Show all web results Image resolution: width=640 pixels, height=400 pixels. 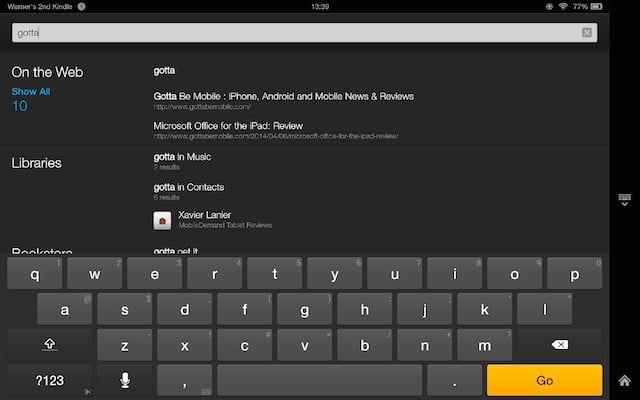pyautogui.click(x=30, y=91)
